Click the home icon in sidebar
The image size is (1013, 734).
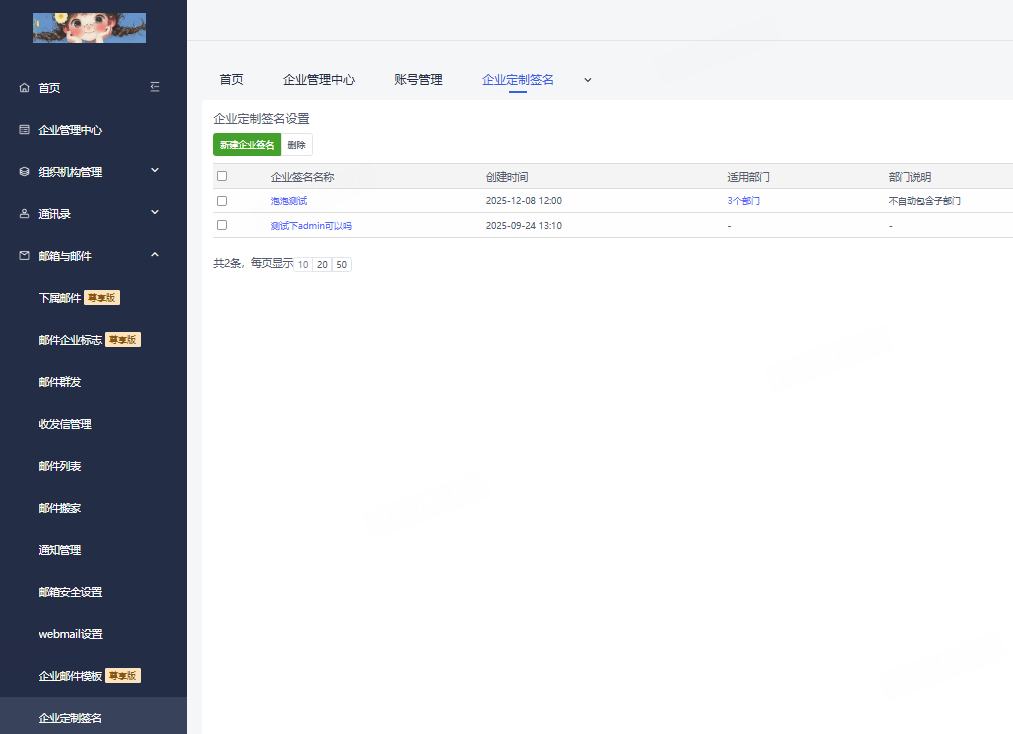pos(25,87)
